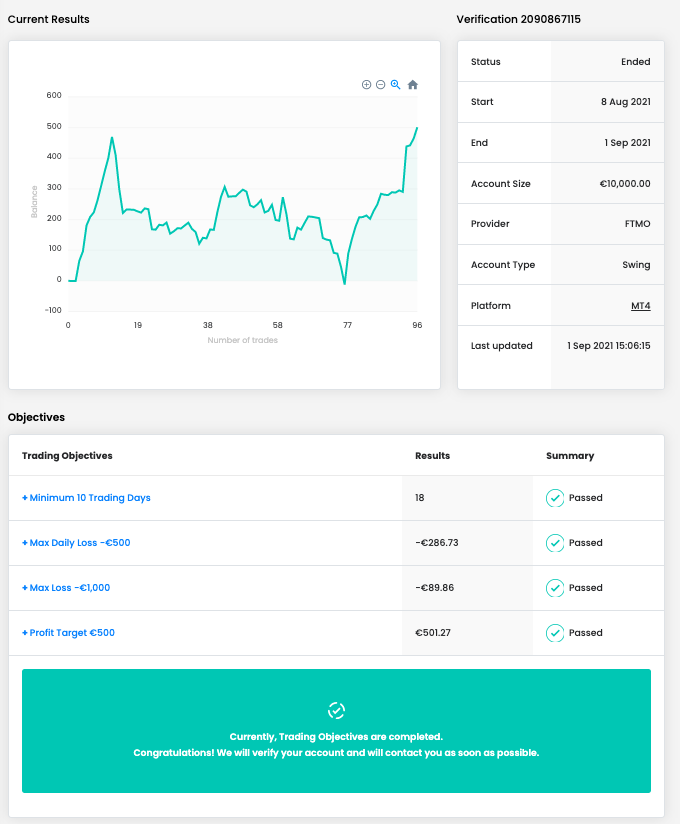Click the Verification 2090867115 heading
Viewport: 680px width, 824px height.
pyautogui.click(x=518, y=19)
